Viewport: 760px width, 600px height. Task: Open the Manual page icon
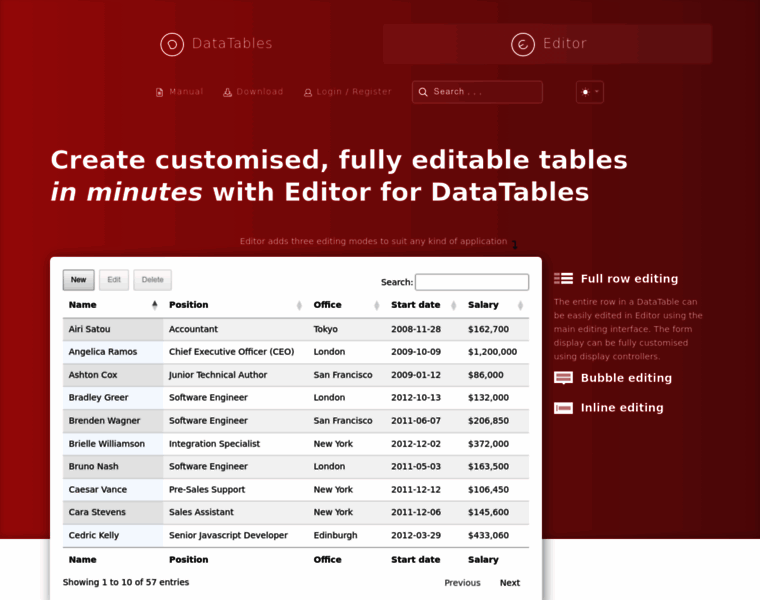pyautogui.click(x=159, y=92)
